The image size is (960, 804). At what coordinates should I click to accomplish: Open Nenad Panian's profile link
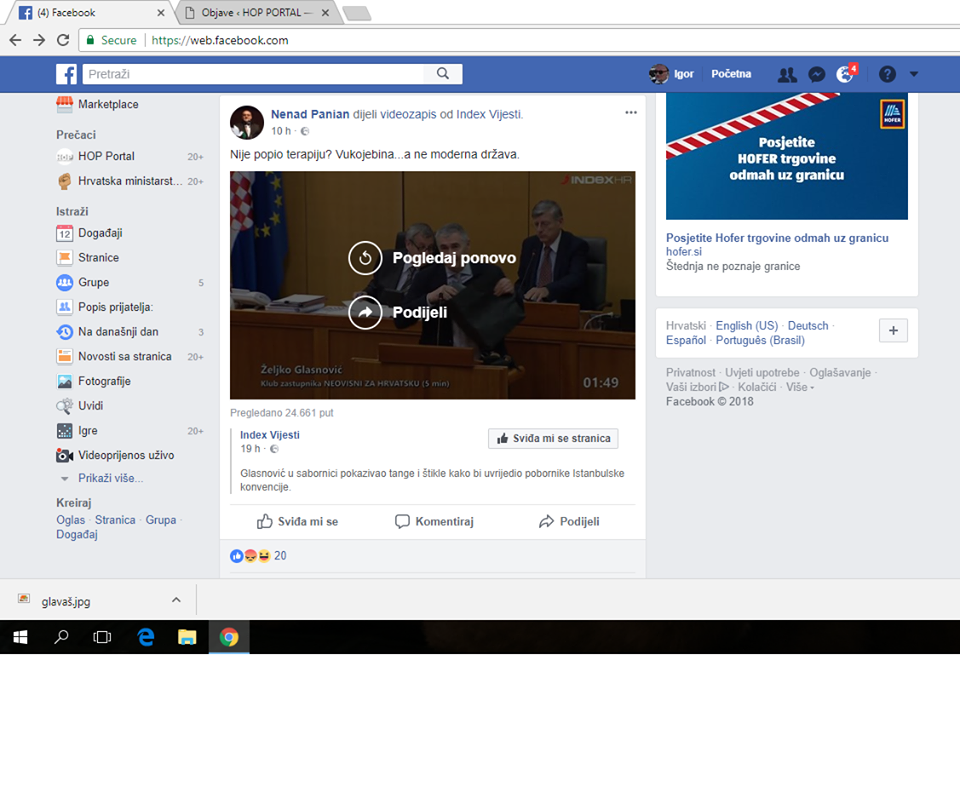point(310,114)
